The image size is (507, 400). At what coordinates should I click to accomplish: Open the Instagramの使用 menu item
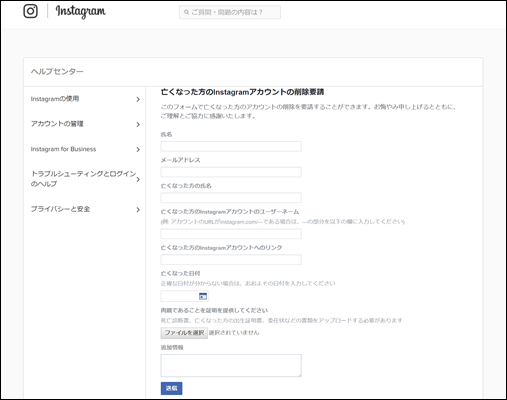click(55, 99)
